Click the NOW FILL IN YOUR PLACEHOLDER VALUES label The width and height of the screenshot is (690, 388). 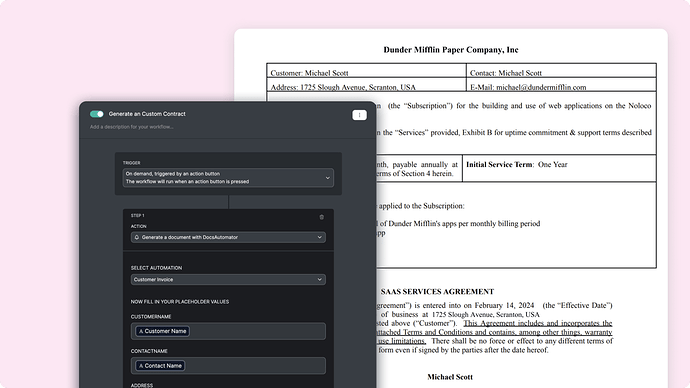click(180, 302)
